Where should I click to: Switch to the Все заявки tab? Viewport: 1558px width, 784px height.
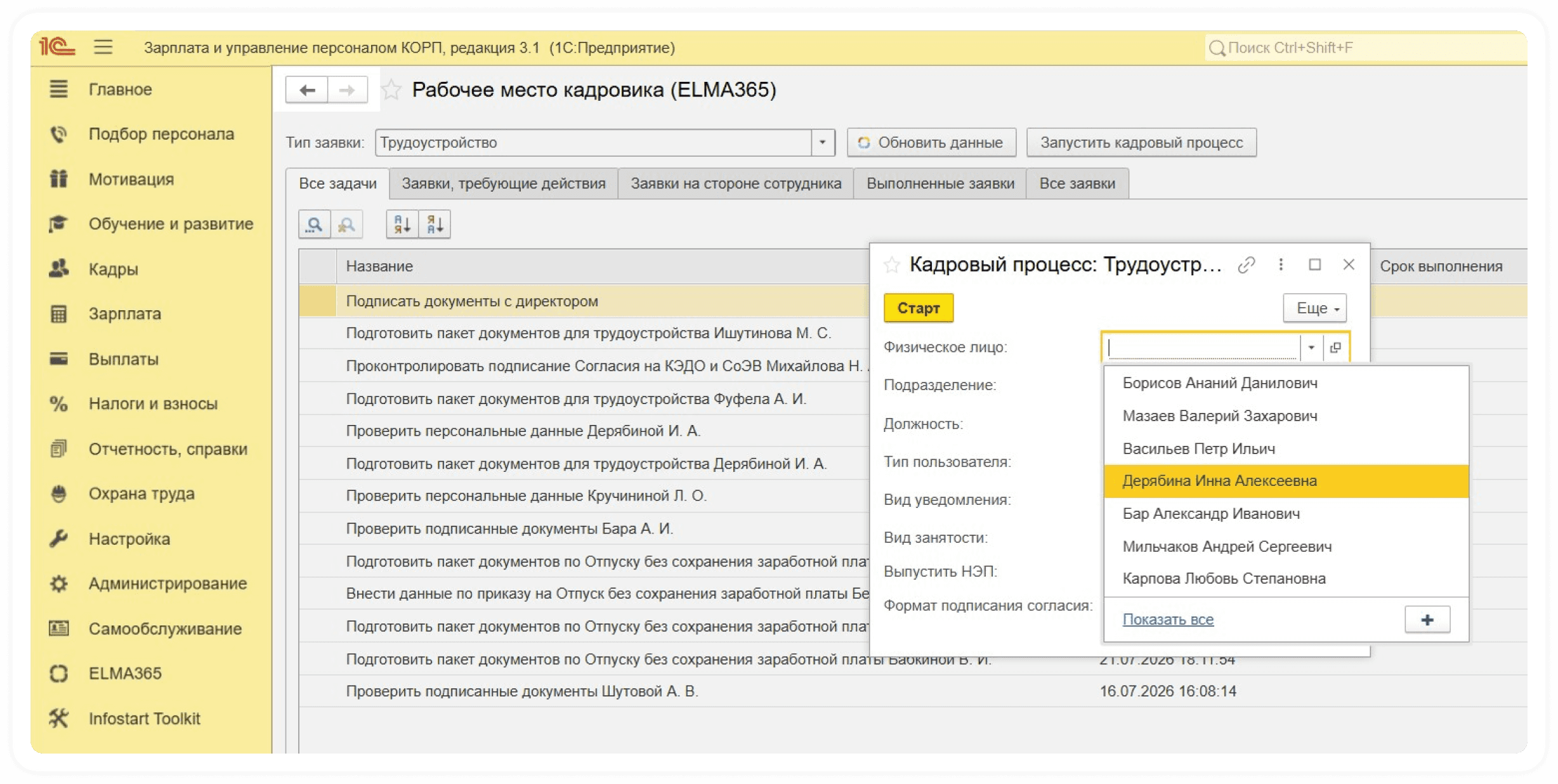(1077, 184)
